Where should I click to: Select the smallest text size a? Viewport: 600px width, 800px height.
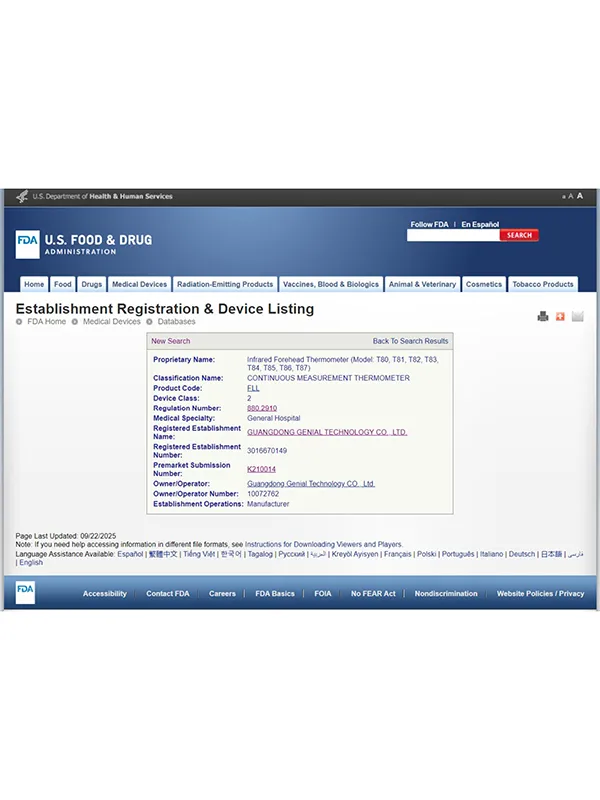point(563,197)
